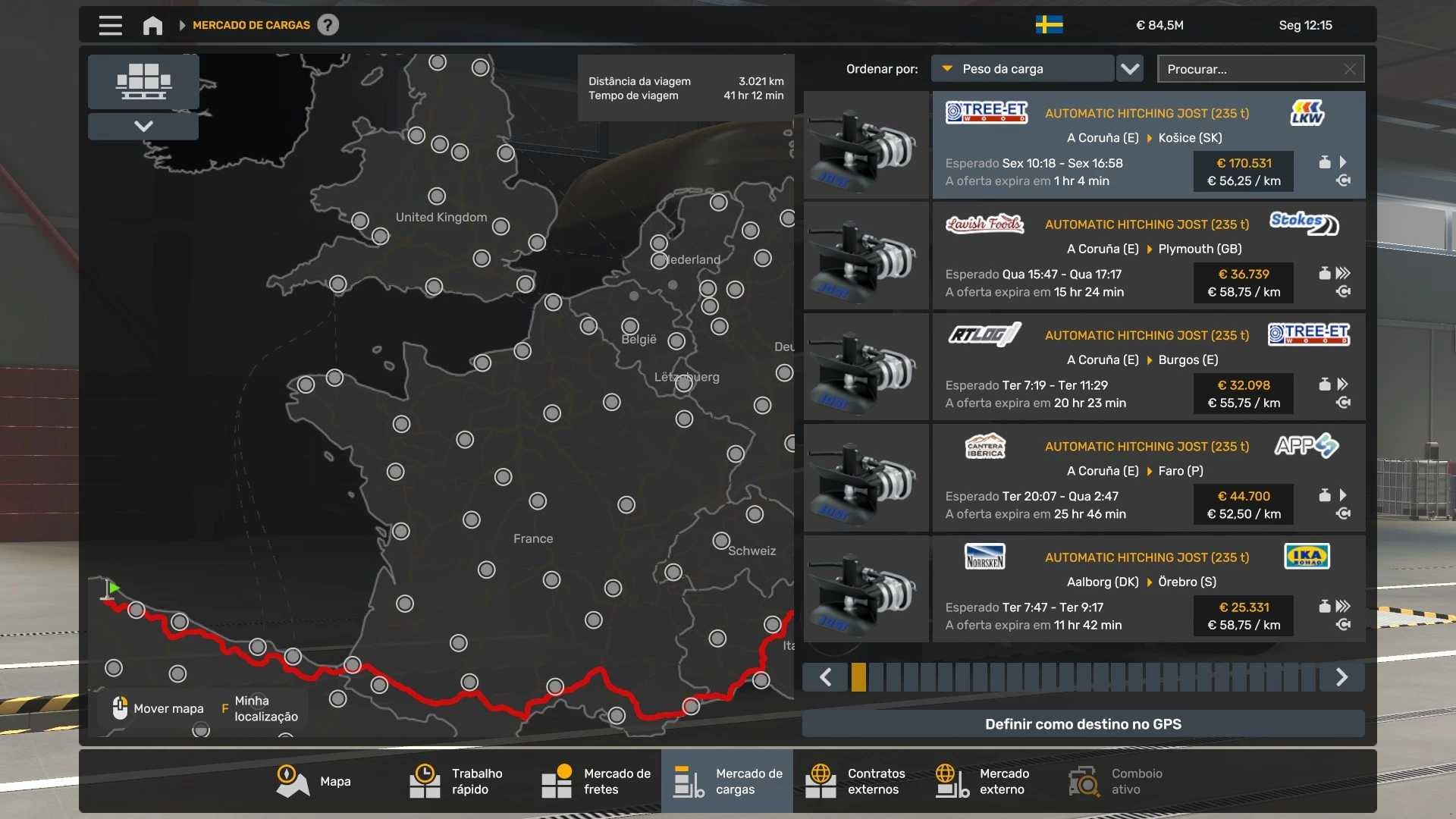Screen dimensions: 1456x819
Task: Click the green start flag on the map
Action: click(x=111, y=588)
